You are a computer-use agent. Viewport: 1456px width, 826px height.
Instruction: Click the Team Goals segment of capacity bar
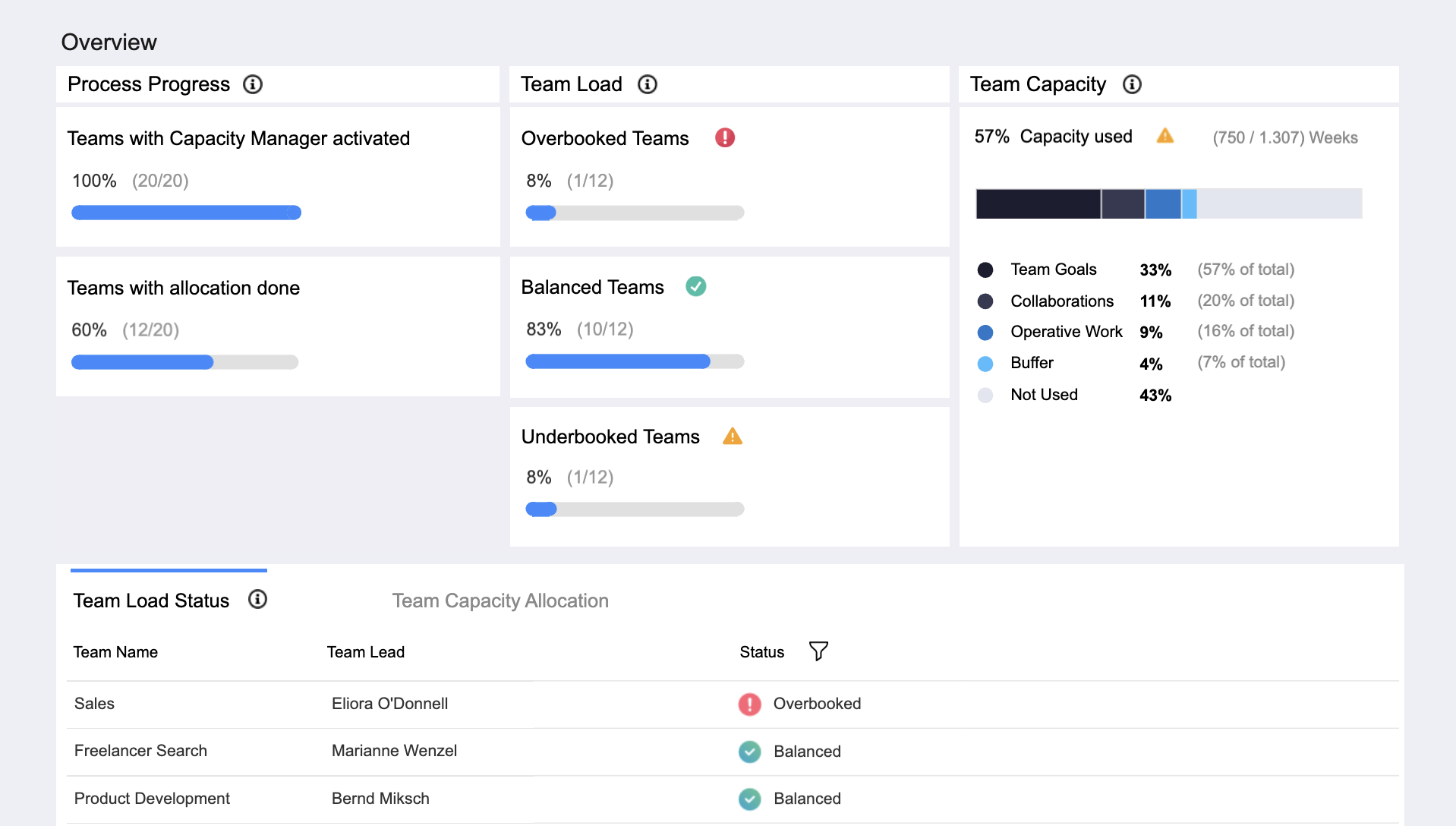(x=1038, y=203)
